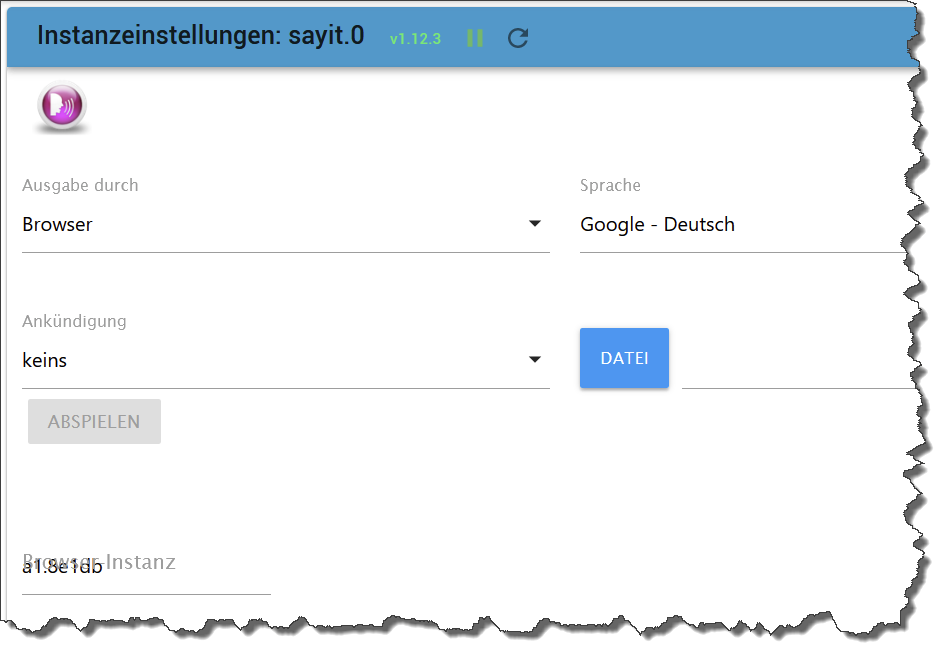Click the blue DATEI button
The width and height of the screenshot is (947, 659).
624,358
